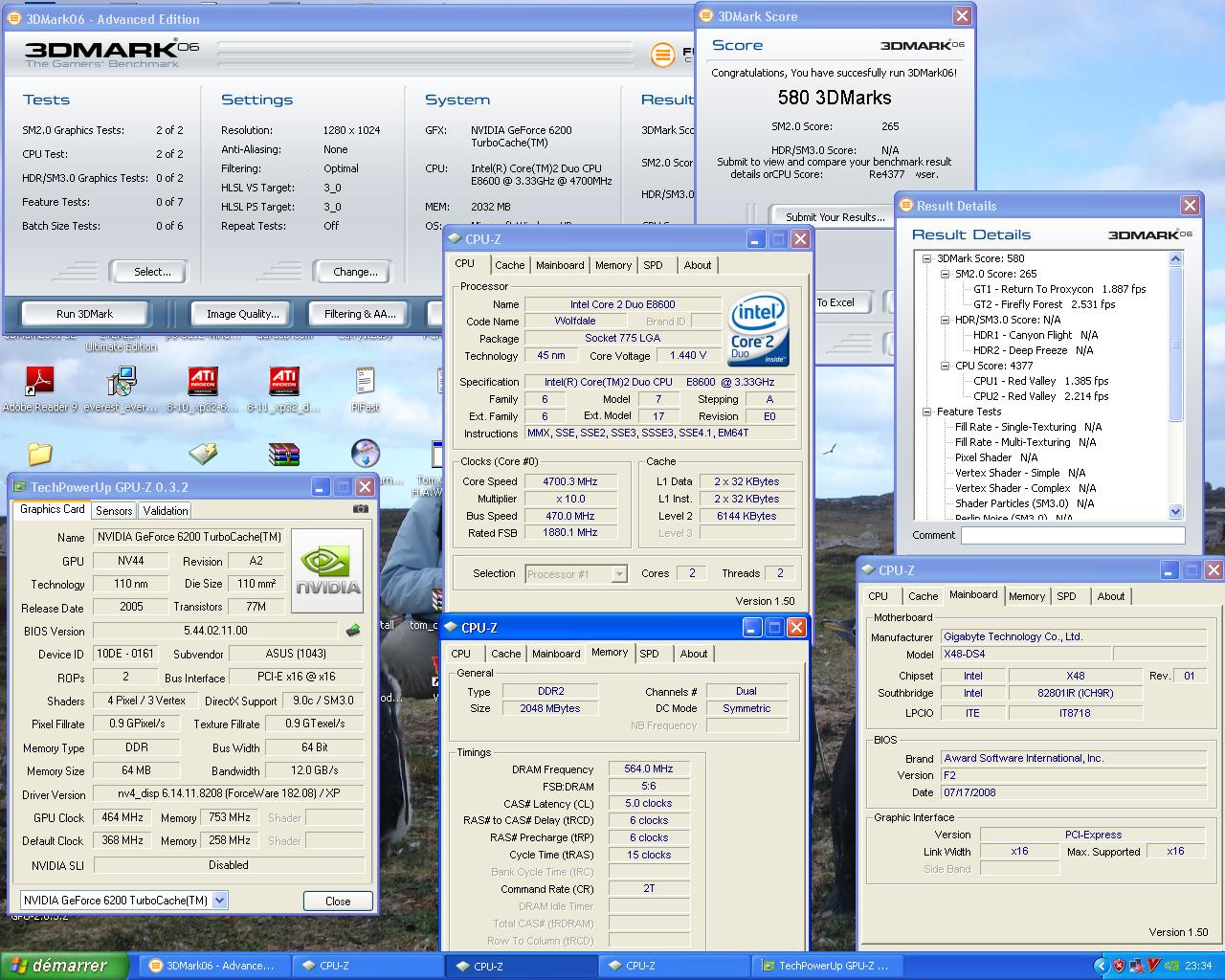Click the X48-DS4 model field
The height and width of the screenshot is (980, 1225).
click(1025, 655)
